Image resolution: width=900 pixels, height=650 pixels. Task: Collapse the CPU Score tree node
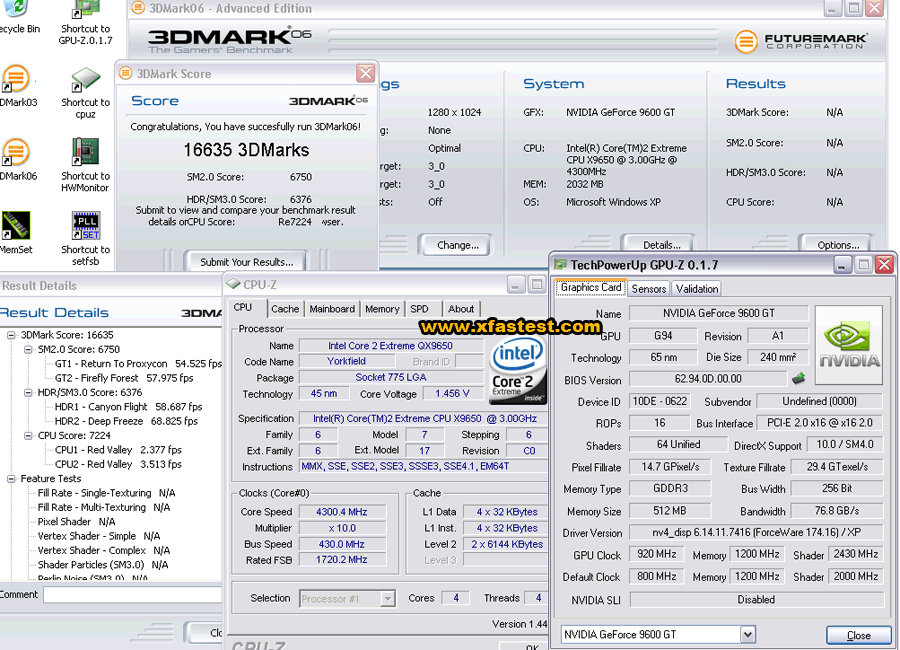pyautogui.click(x=28, y=435)
